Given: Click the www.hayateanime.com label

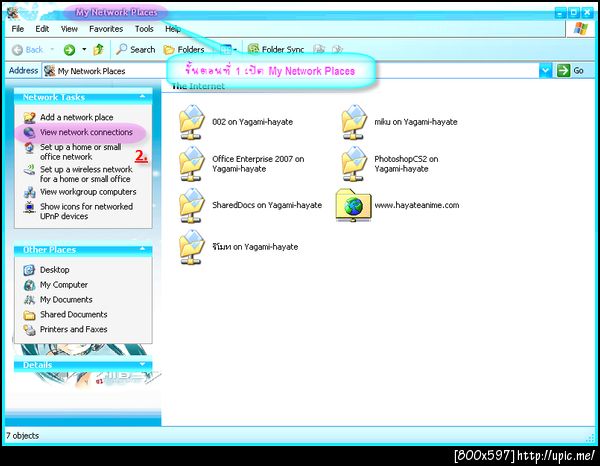Looking at the screenshot, I should pos(417,205).
